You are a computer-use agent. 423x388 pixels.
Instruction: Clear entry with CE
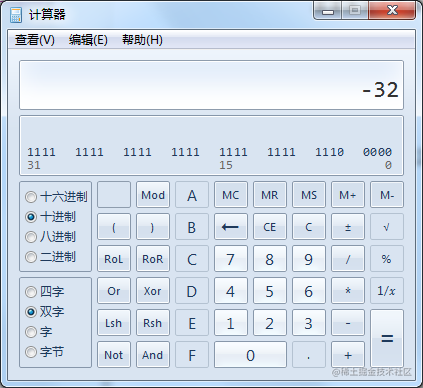(x=270, y=227)
